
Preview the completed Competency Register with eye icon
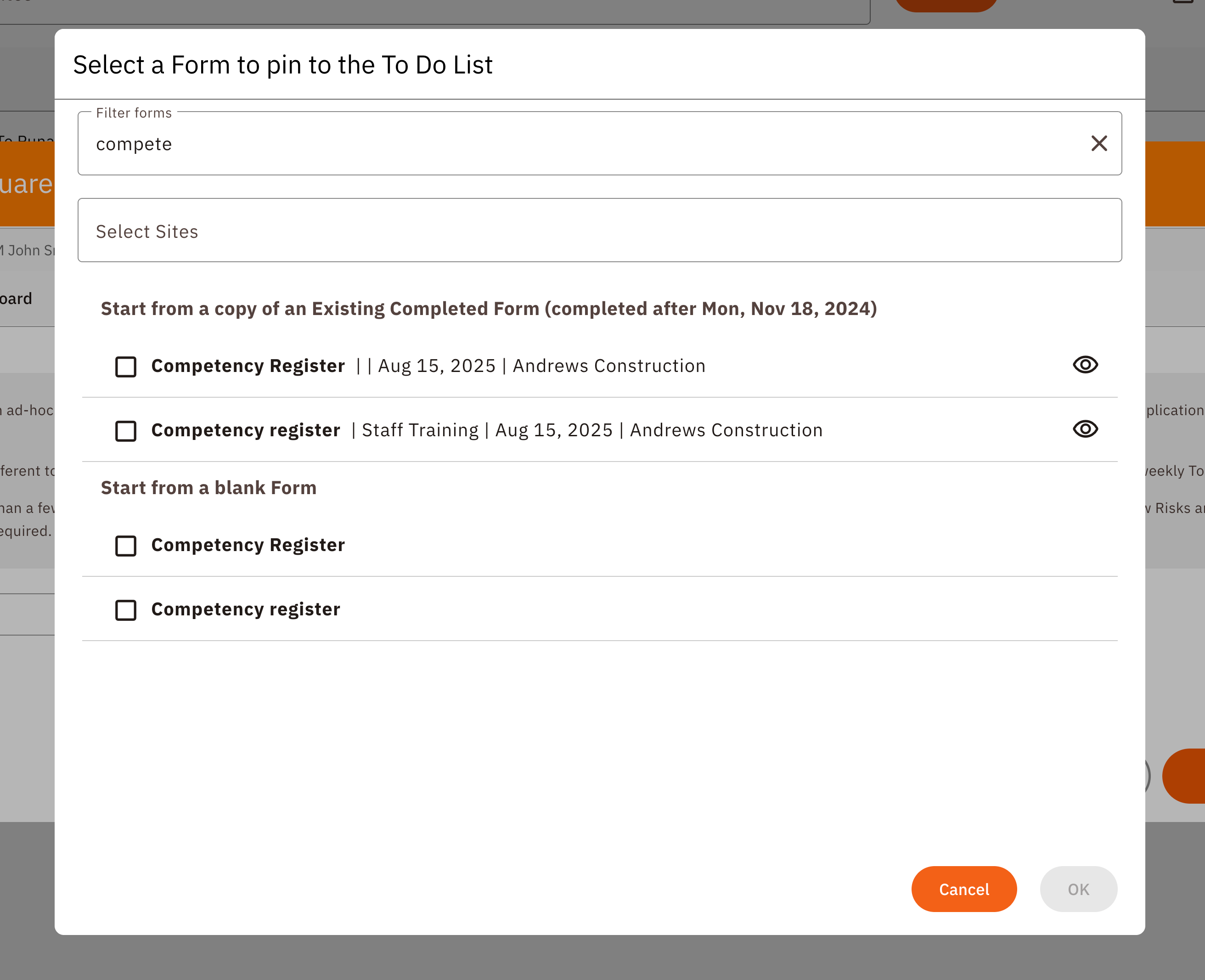[x=1085, y=365]
